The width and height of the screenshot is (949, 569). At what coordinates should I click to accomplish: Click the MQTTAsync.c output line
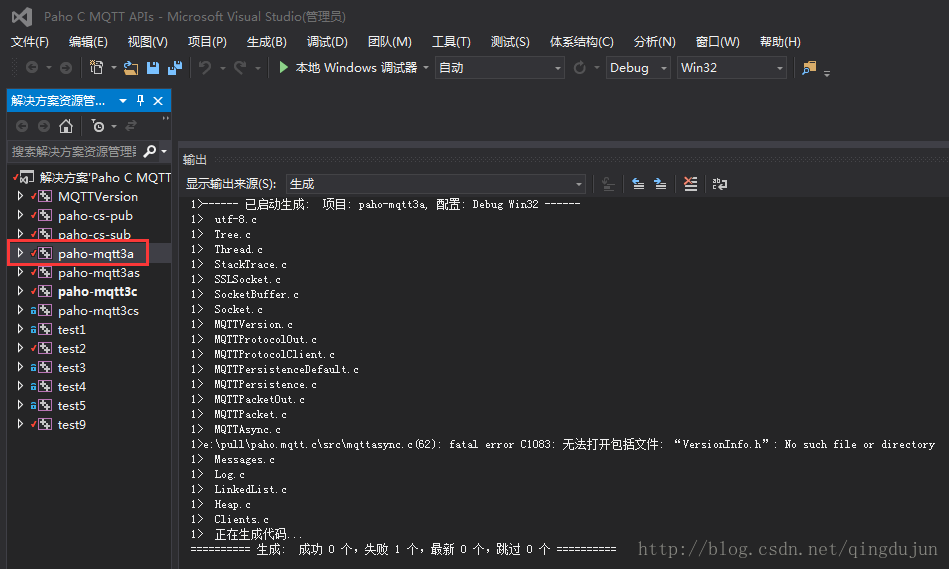point(247,429)
